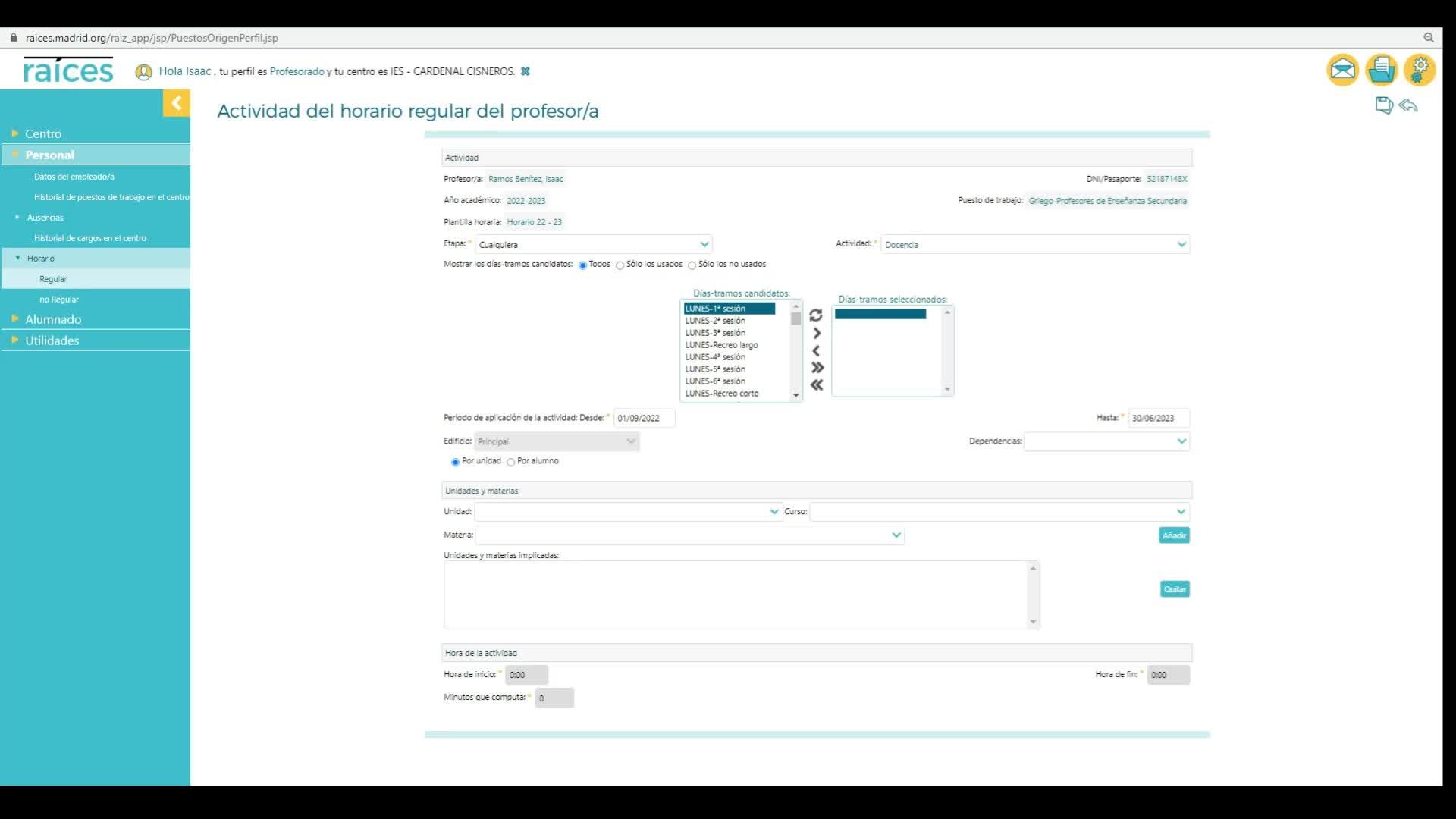The width and height of the screenshot is (1456, 819).
Task: Open the Materia dropdown
Action: (x=689, y=535)
